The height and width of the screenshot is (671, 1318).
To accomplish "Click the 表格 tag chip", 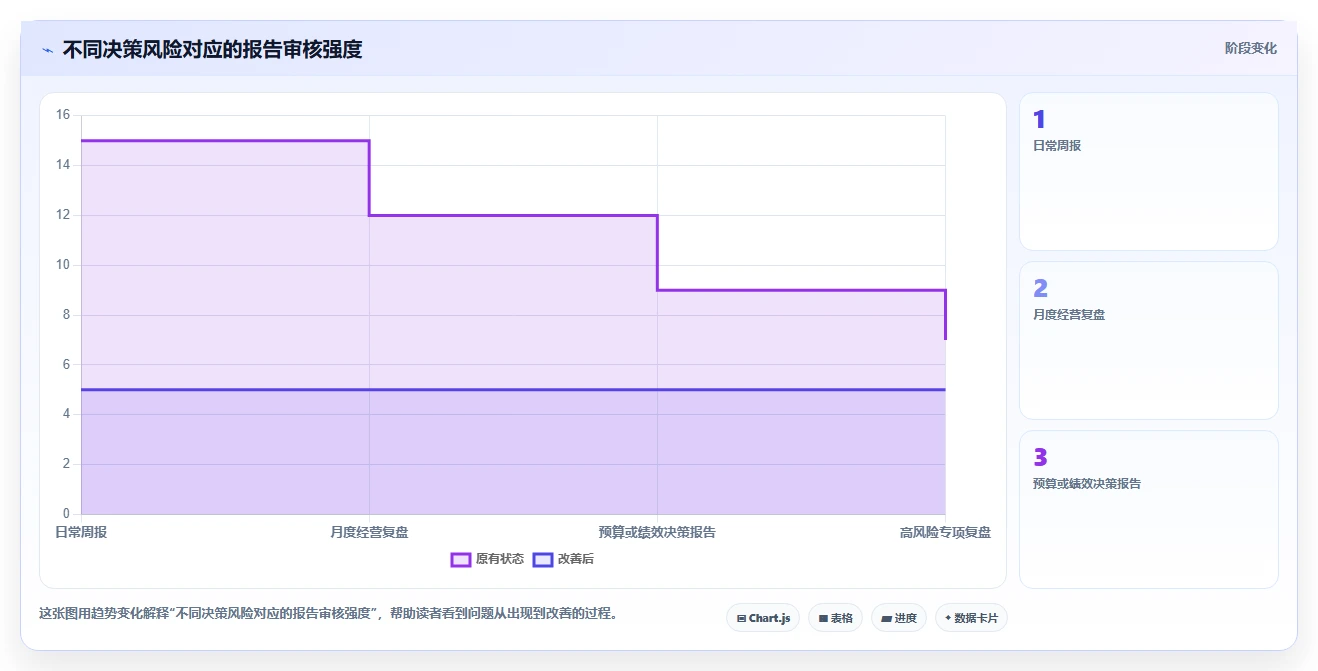I will (x=836, y=618).
